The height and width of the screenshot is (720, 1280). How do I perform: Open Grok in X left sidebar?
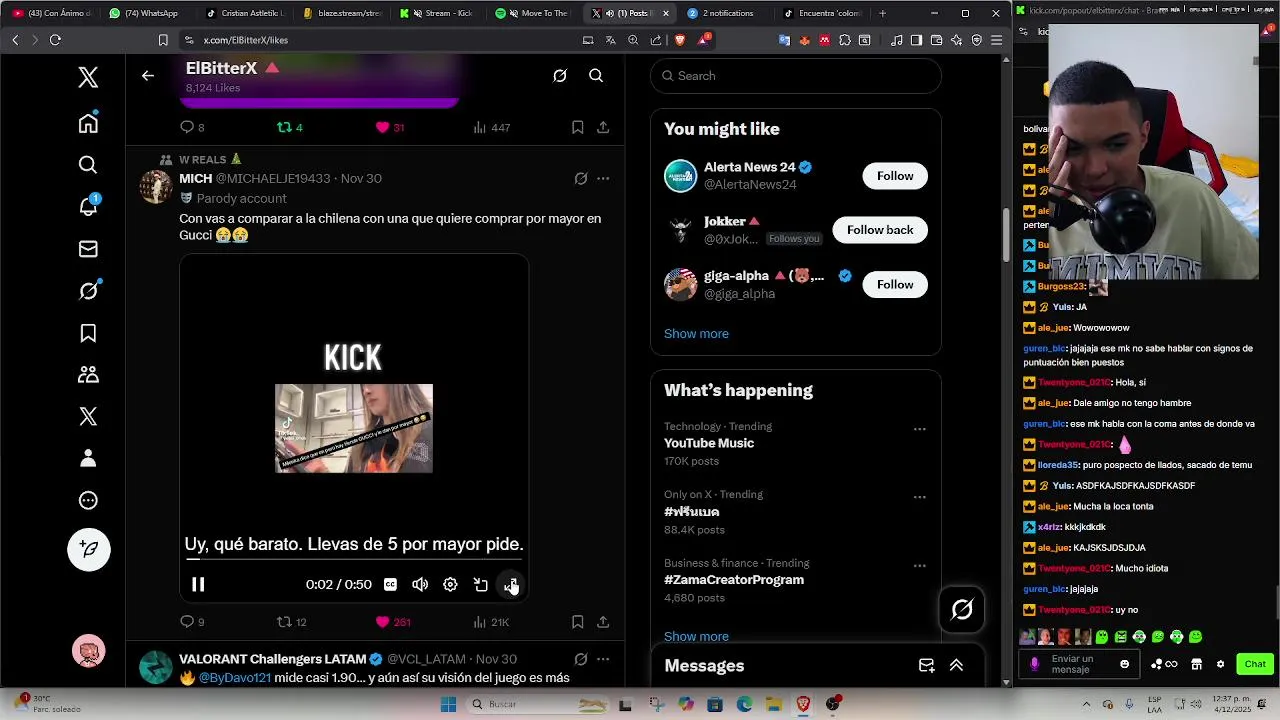[88, 291]
